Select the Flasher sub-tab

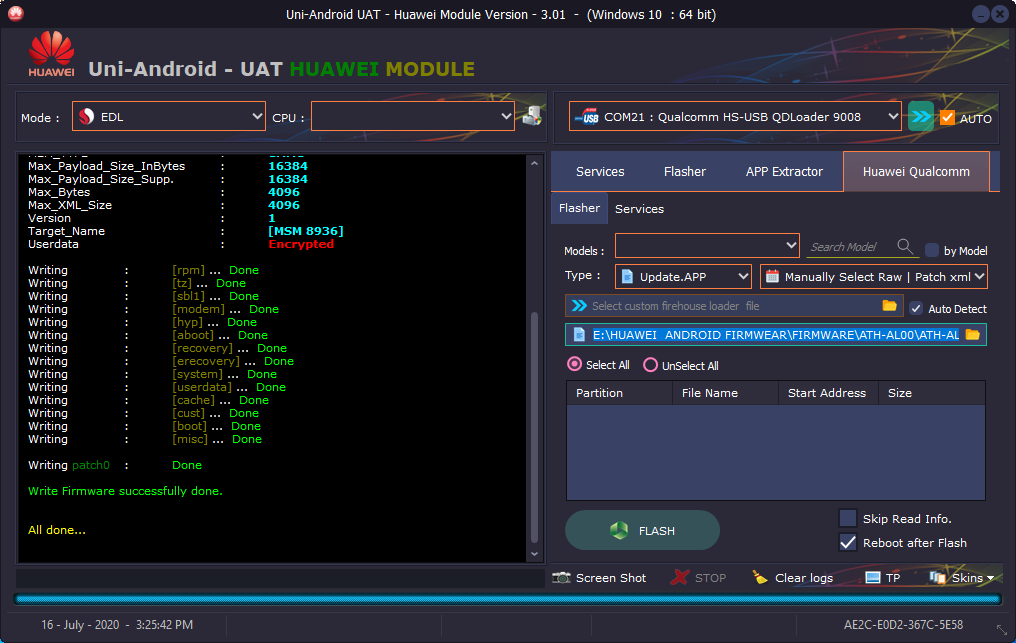579,208
